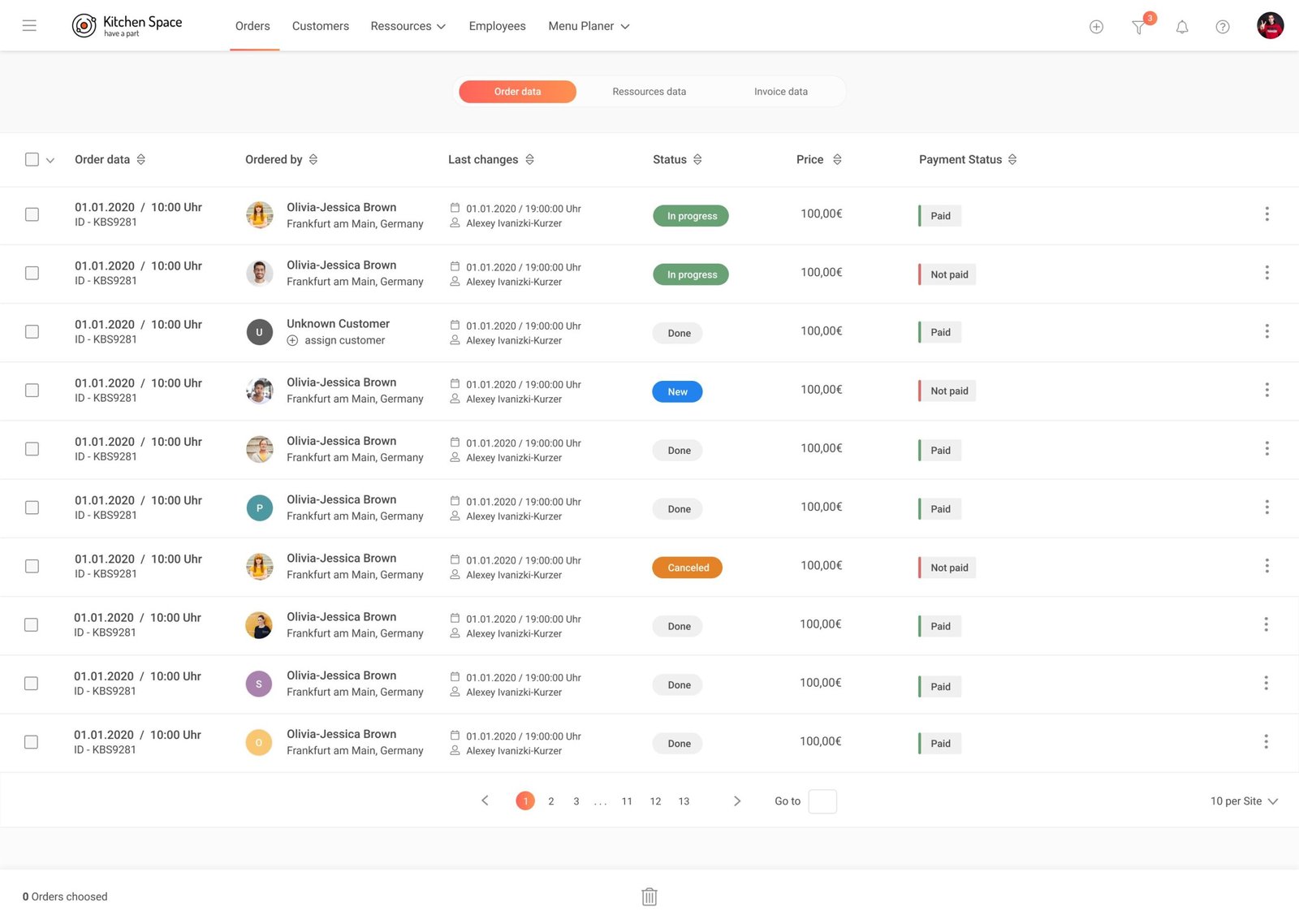This screenshot has height=924, width=1299.
Task: Expand the Menu Planer dropdown
Action: (x=589, y=26)
